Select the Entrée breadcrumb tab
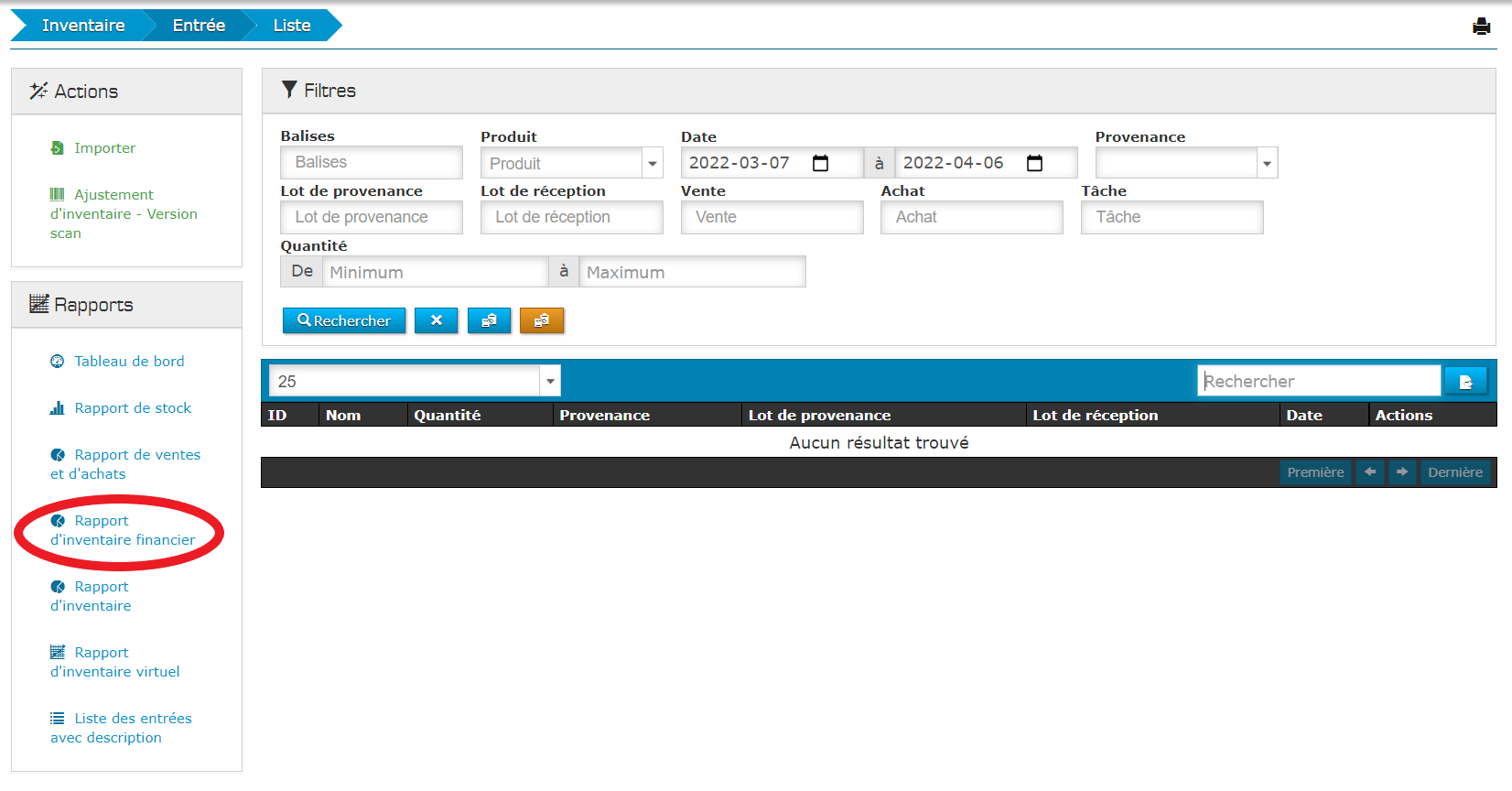The image size is (1512, 791). (199, 26)
